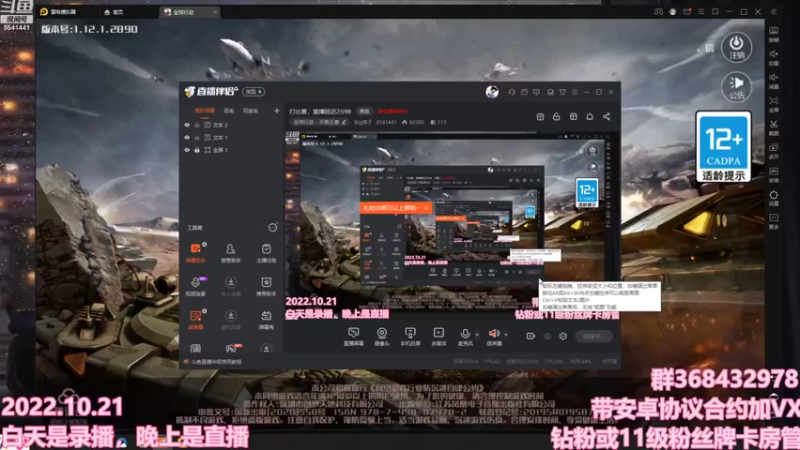Click emulator top-bar gamepad icon

[x=659, y=12]
